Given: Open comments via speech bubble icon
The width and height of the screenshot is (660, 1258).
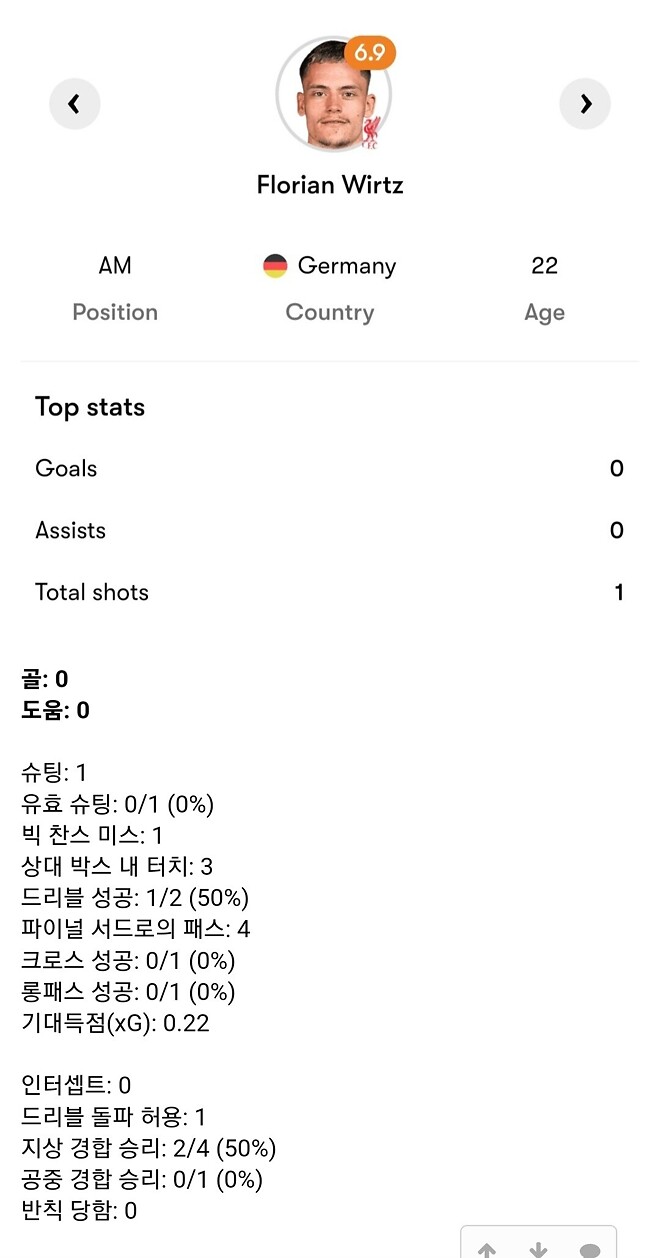Looking at the screenshot, I should tap(588, 1249).
